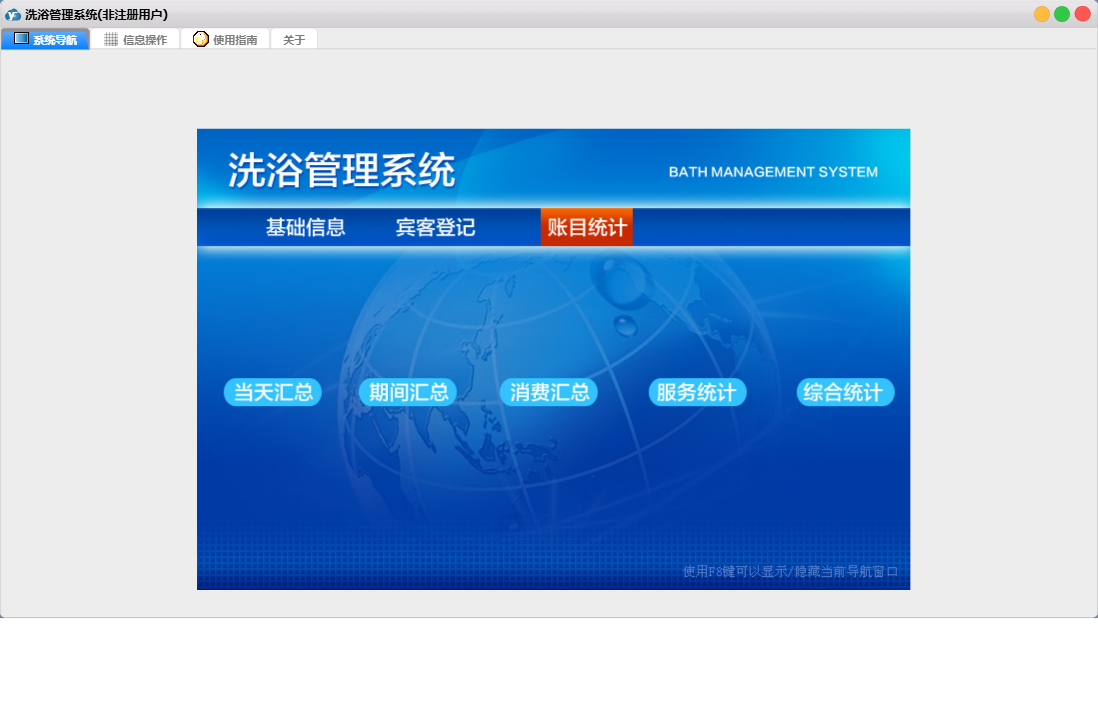1098x711 pixels.
Task: Click the BATH MANAGEMENT SYSTEM text
Action: click(x=773, y=172)
